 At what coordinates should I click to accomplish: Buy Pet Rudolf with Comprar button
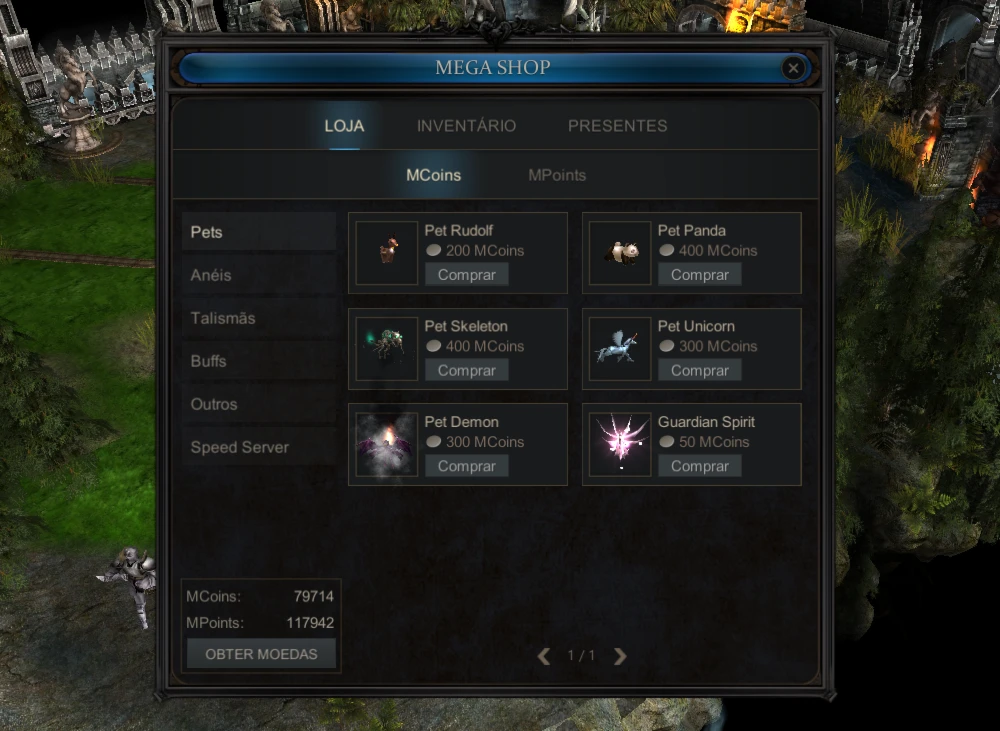pos(467,274)
